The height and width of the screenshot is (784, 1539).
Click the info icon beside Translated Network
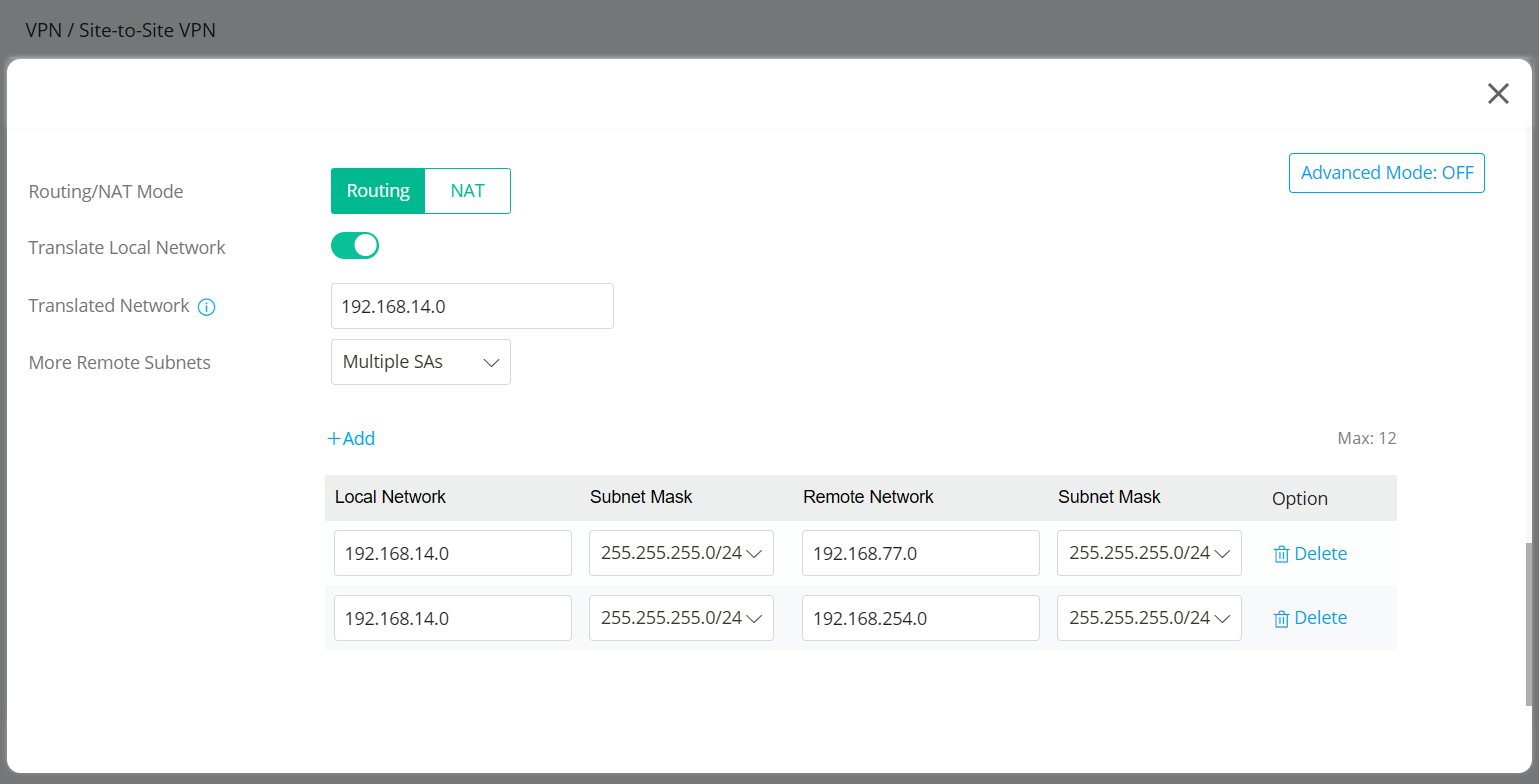pos(206,307)
